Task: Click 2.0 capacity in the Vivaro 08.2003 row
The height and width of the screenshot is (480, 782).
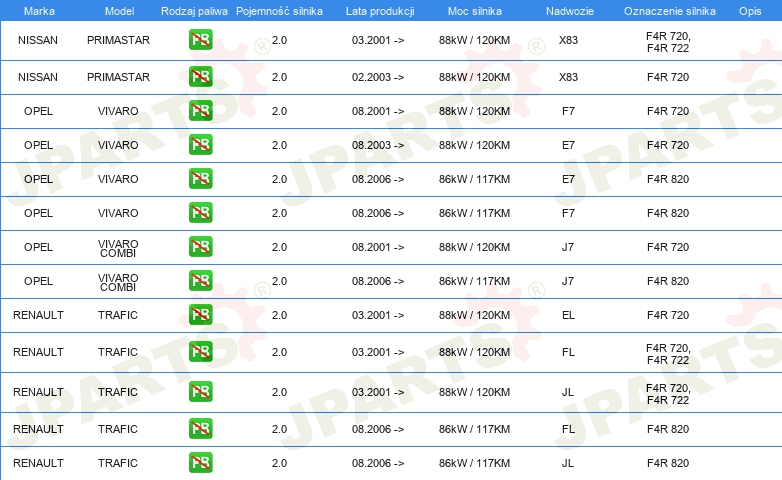Action: [279, 145]
